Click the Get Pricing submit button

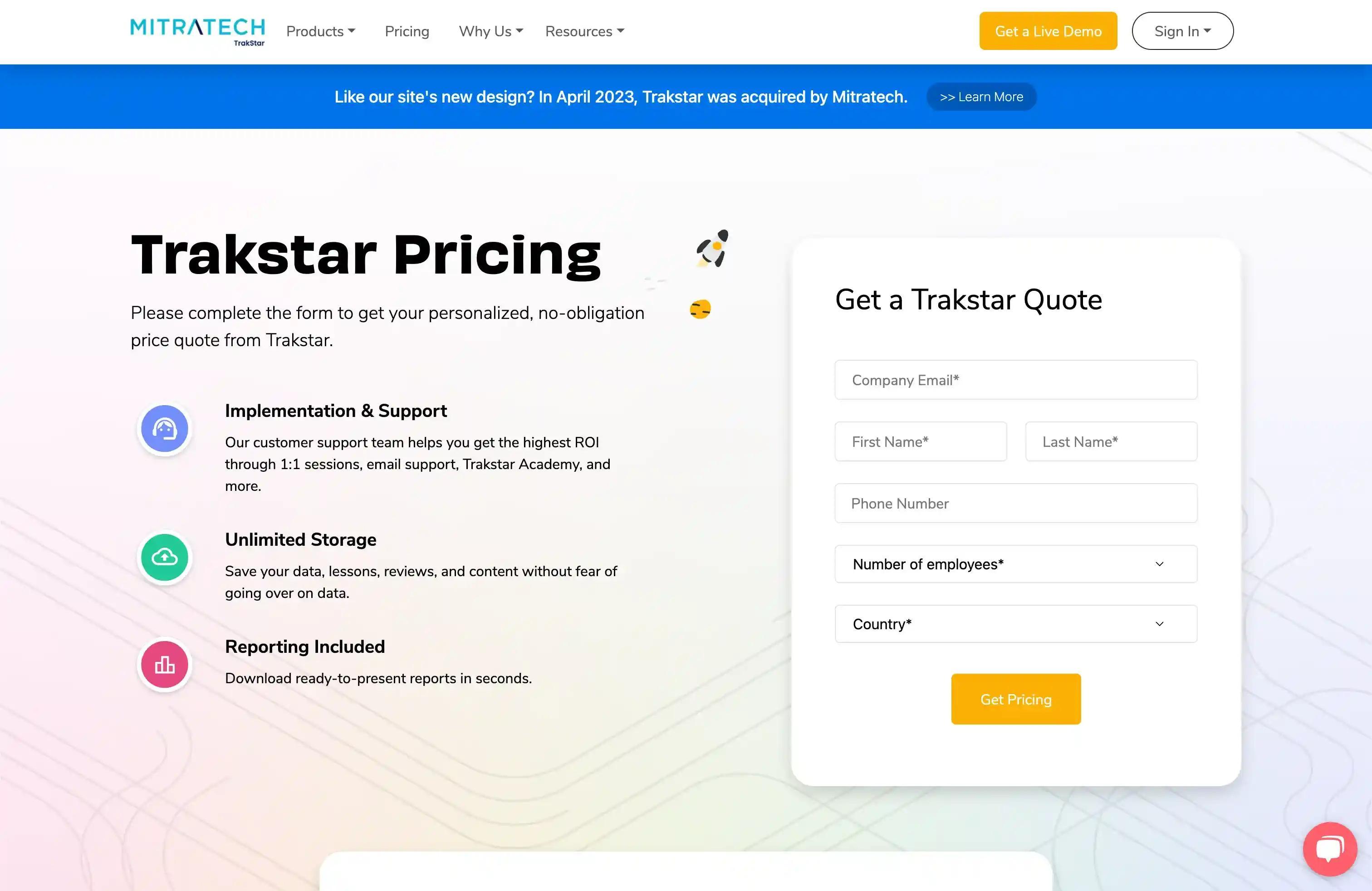click(x=1016, y=698)
